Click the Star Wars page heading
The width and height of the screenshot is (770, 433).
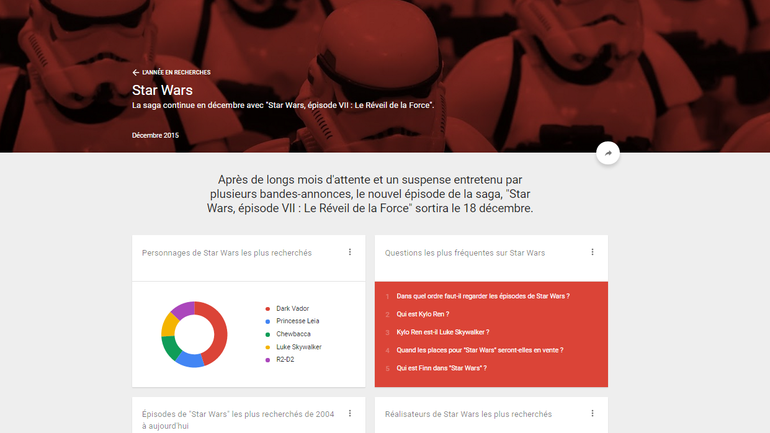tap(162, 90)
